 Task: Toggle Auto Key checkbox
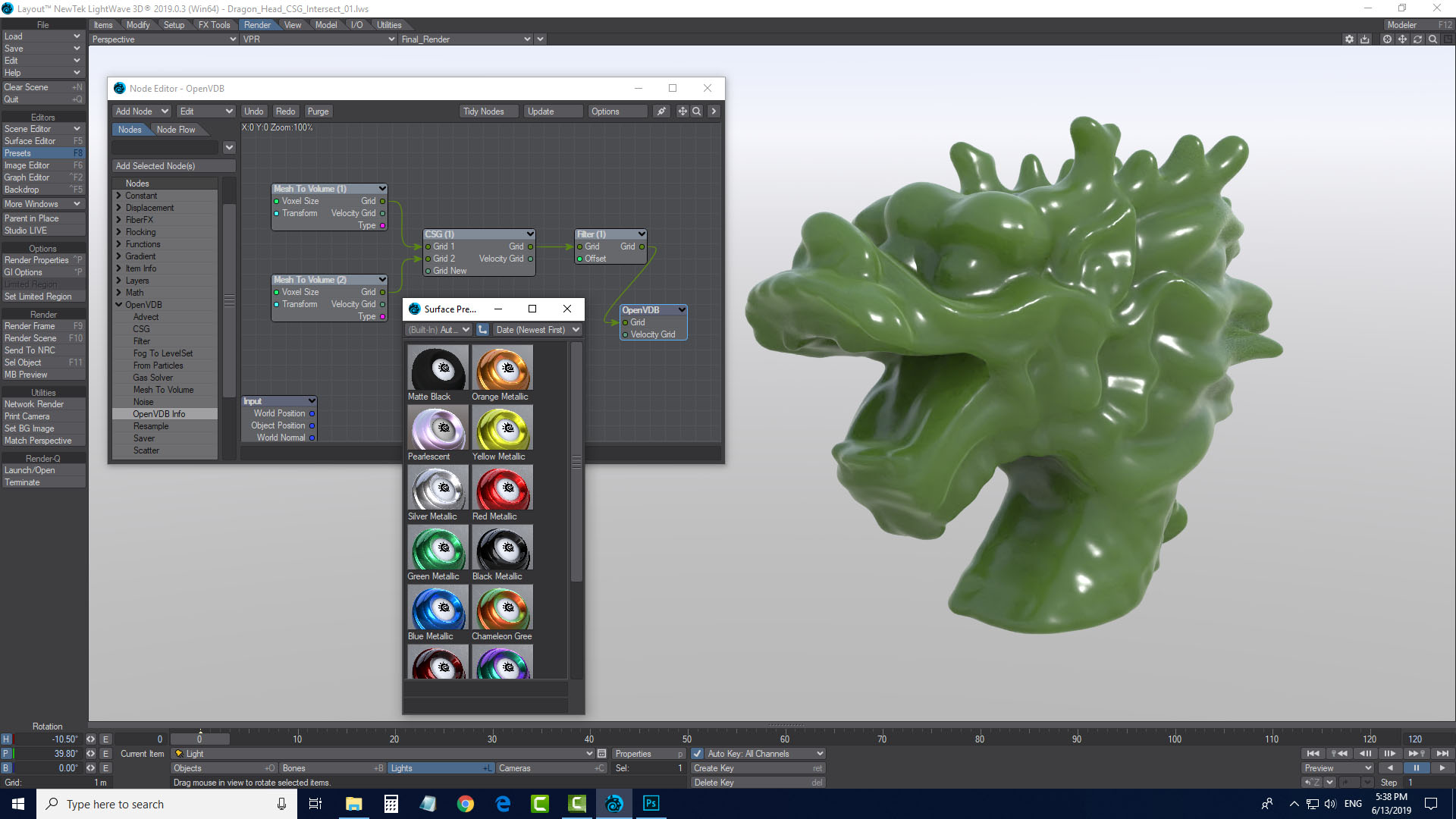click(x=698, y=754)
